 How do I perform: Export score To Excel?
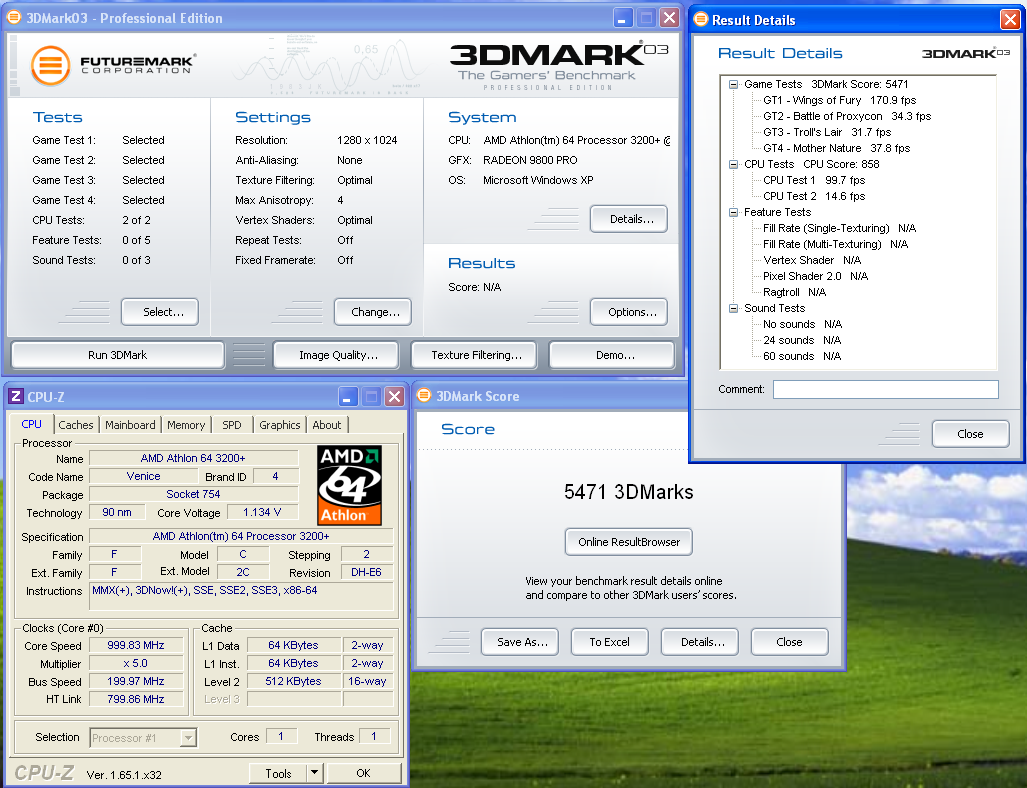[610, 642]
